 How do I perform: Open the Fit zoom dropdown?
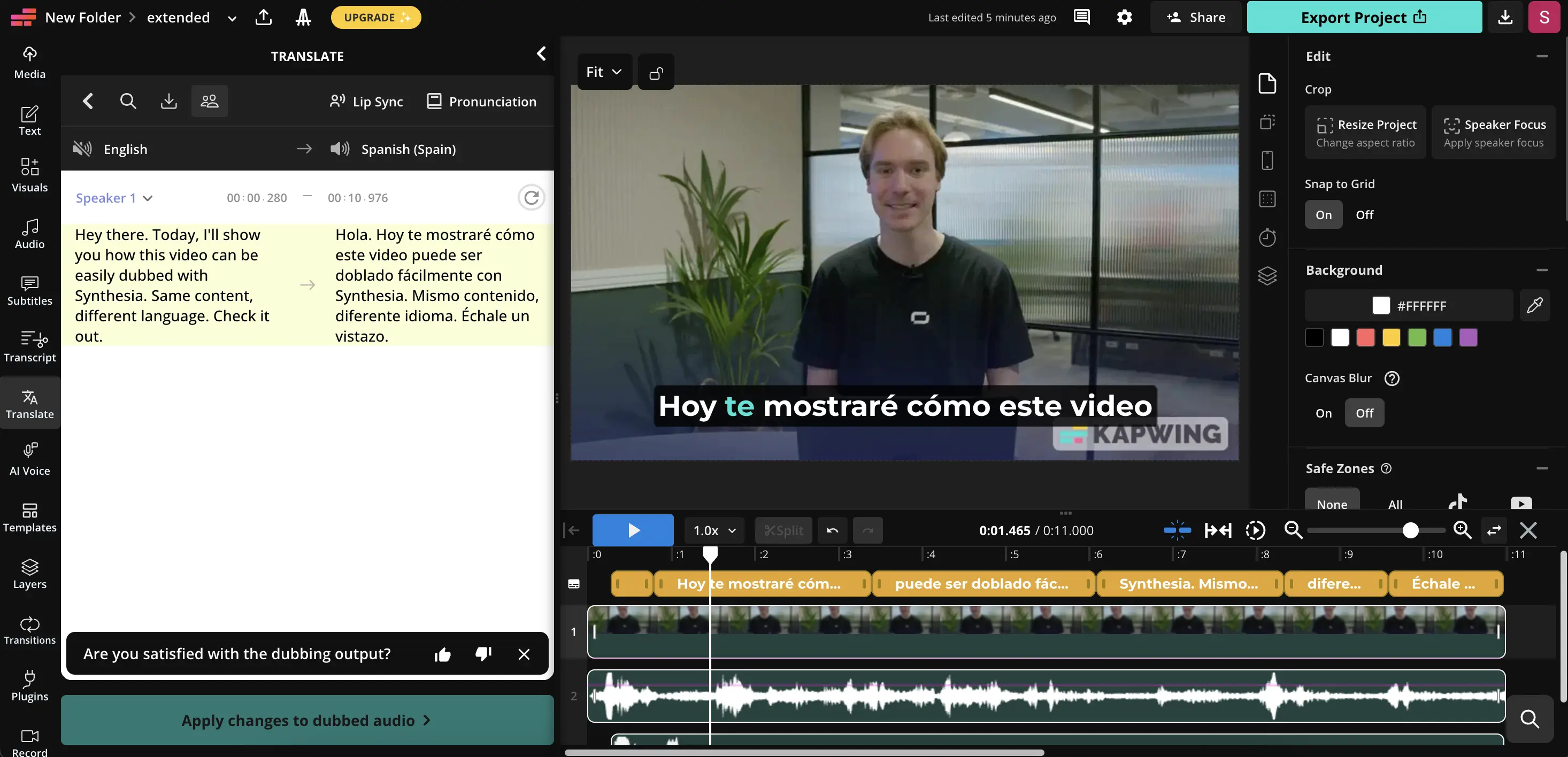coord(603,71)
